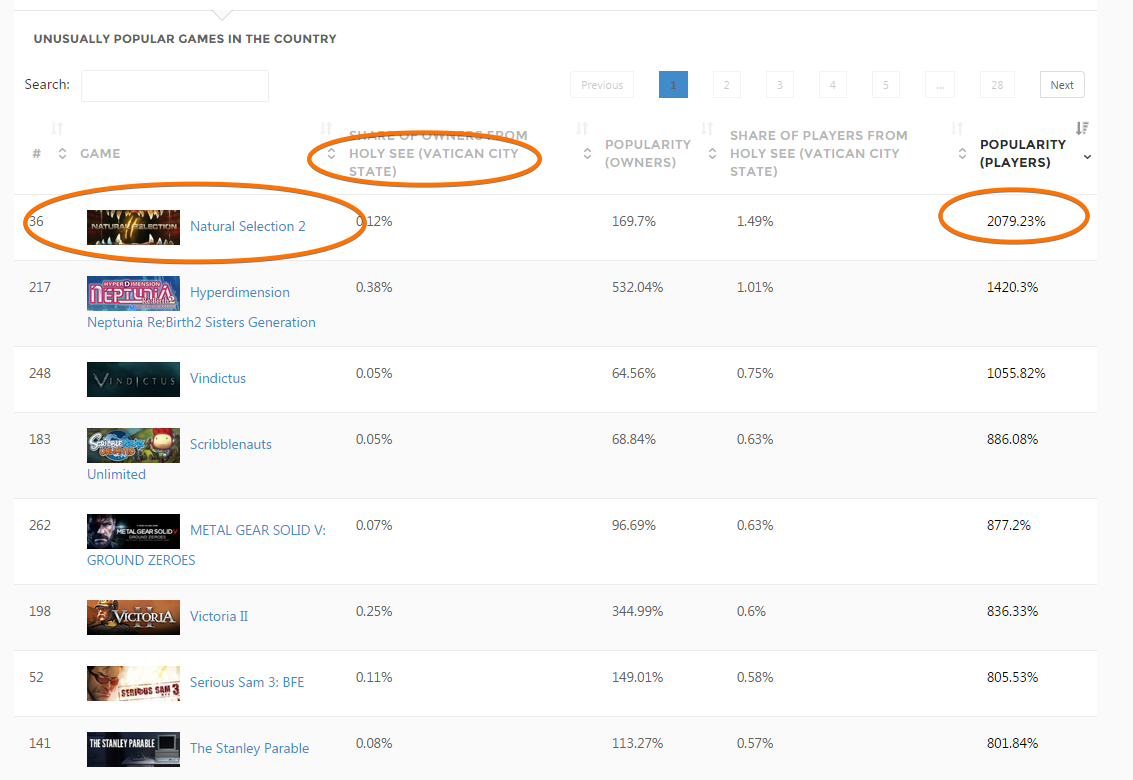Click the Hyperdimension Neptunia thumbnail

[x=133, y=293]
